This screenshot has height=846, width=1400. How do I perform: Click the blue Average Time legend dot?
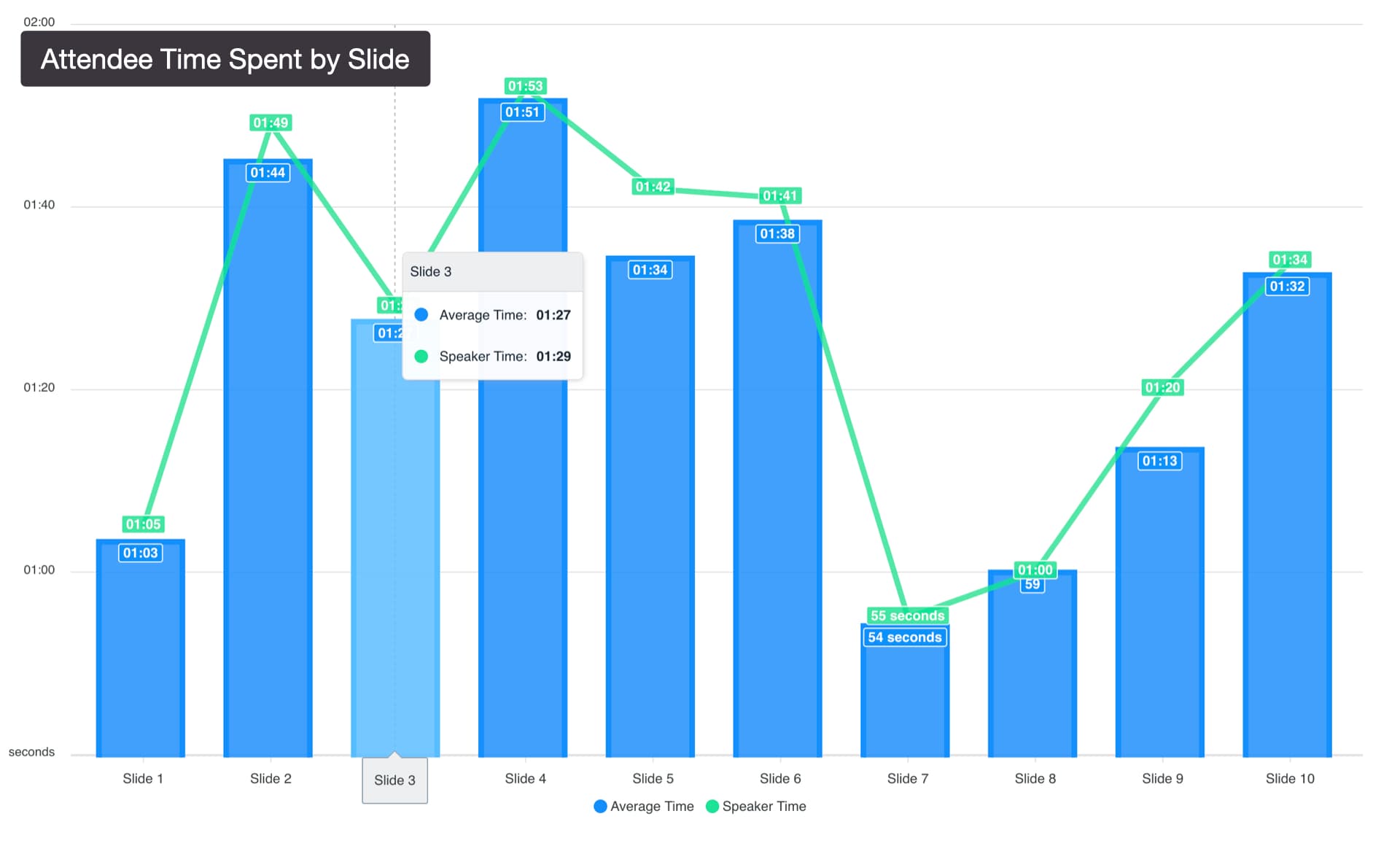coord(600,806)
